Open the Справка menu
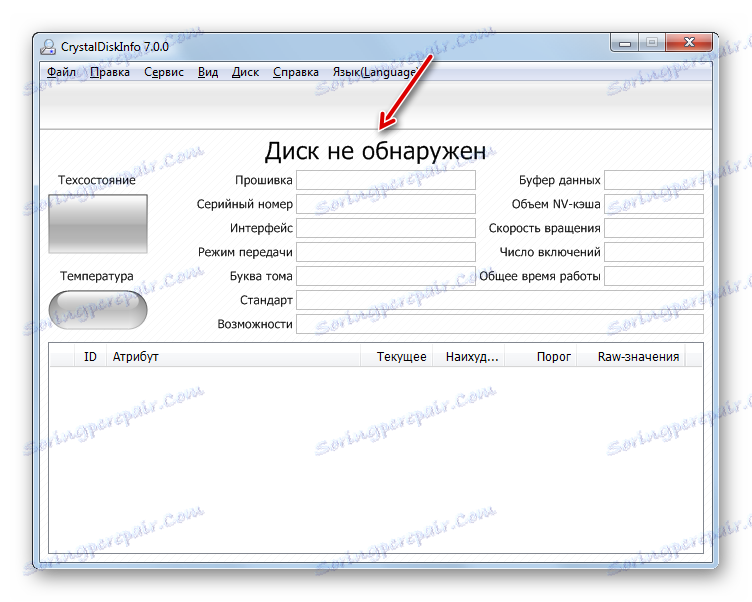Screen dimensions: 752x602 tap(295, 72)
